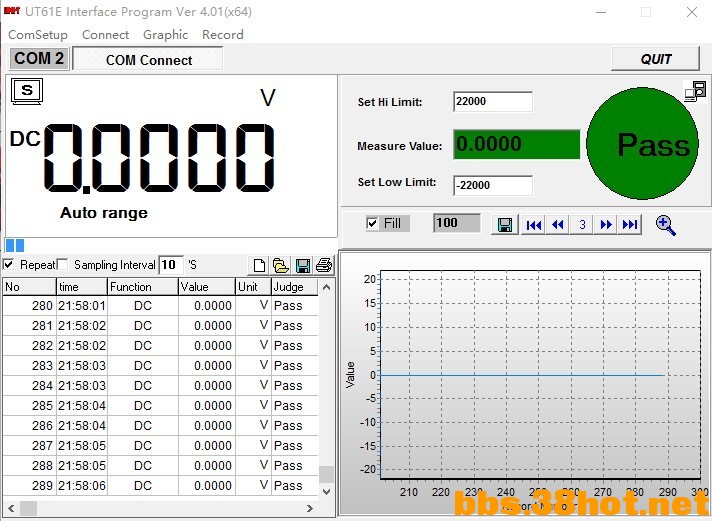The image size is (712, 521).
Task: Enable the Sampling Interval checkbox
Action: tap(63, 264)
